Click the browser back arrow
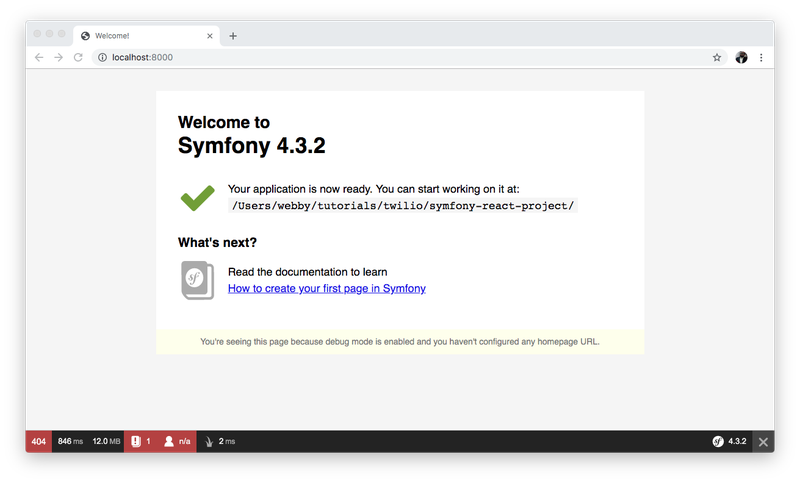 coord(39,57)
